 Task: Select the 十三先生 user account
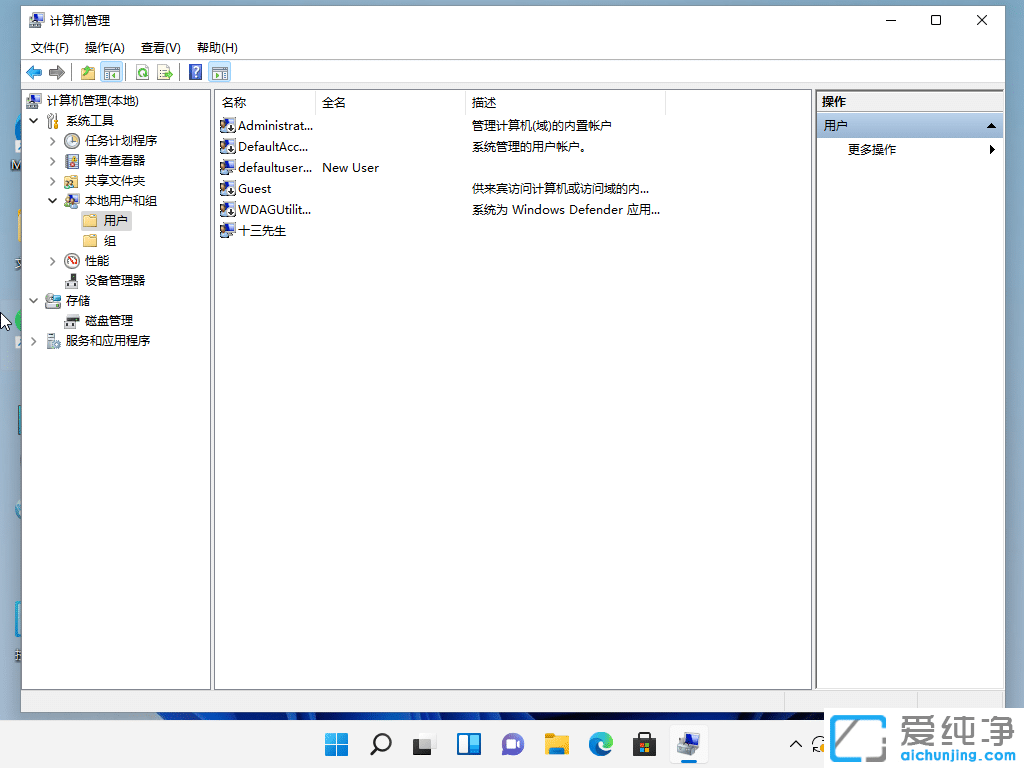click(x=262, y=230)
